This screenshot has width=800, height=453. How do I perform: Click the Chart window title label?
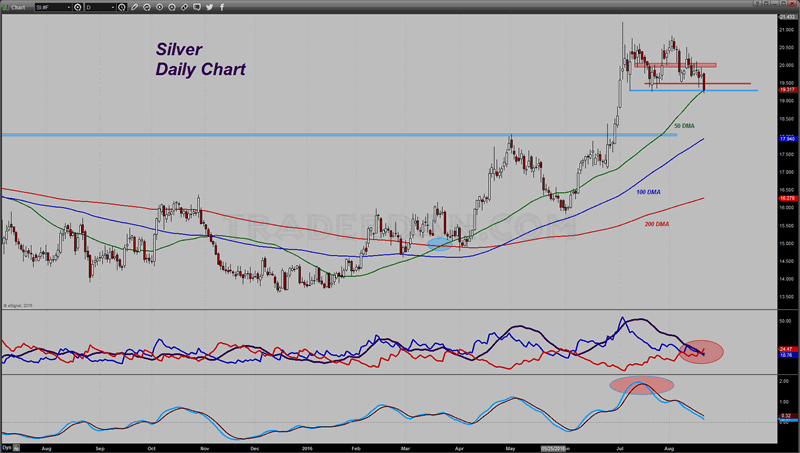coord(20,6)
